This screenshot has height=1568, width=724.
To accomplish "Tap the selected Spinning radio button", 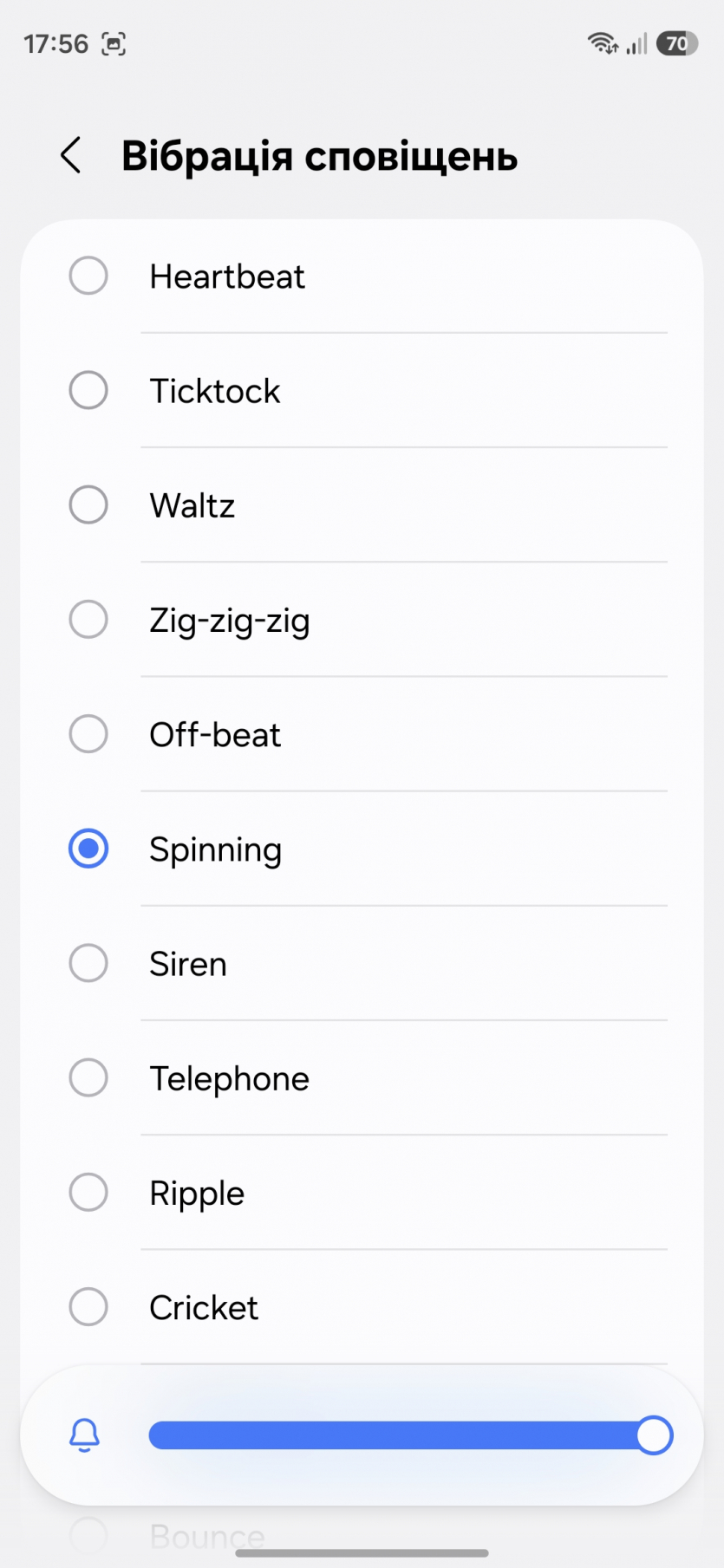I will point(88,849).
